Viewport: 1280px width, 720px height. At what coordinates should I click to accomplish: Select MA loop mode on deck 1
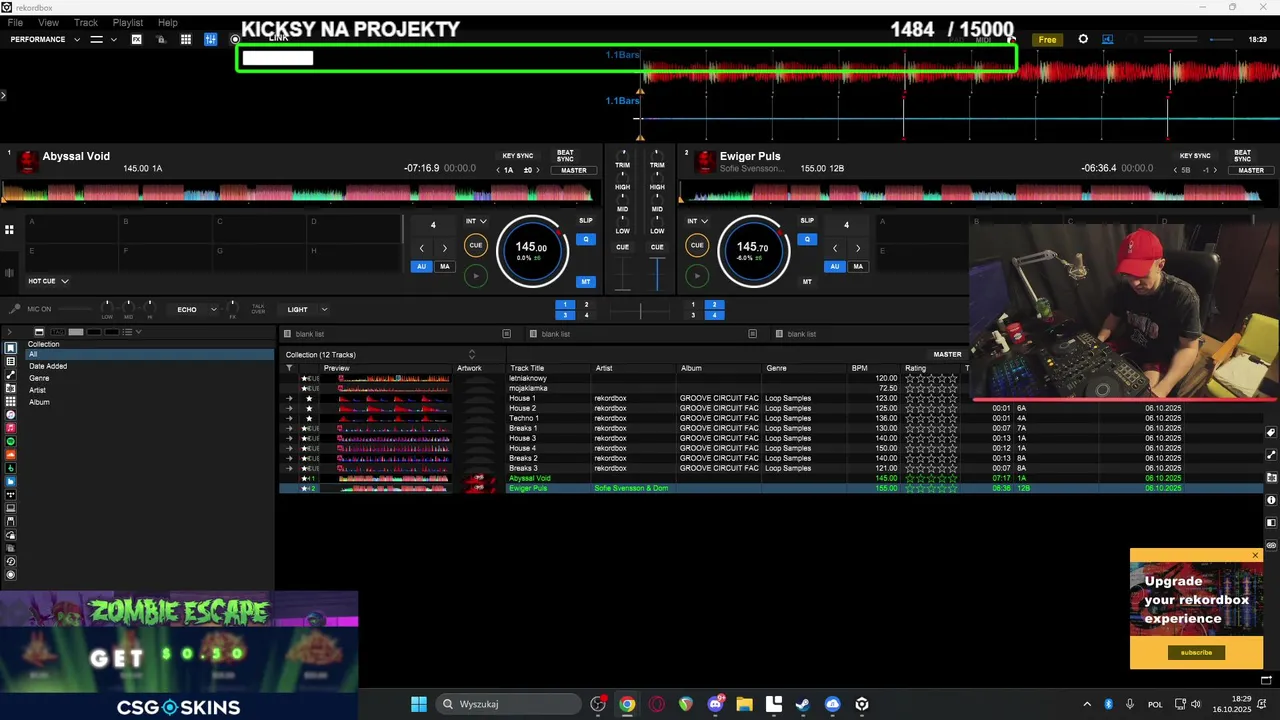coord(444,266)
